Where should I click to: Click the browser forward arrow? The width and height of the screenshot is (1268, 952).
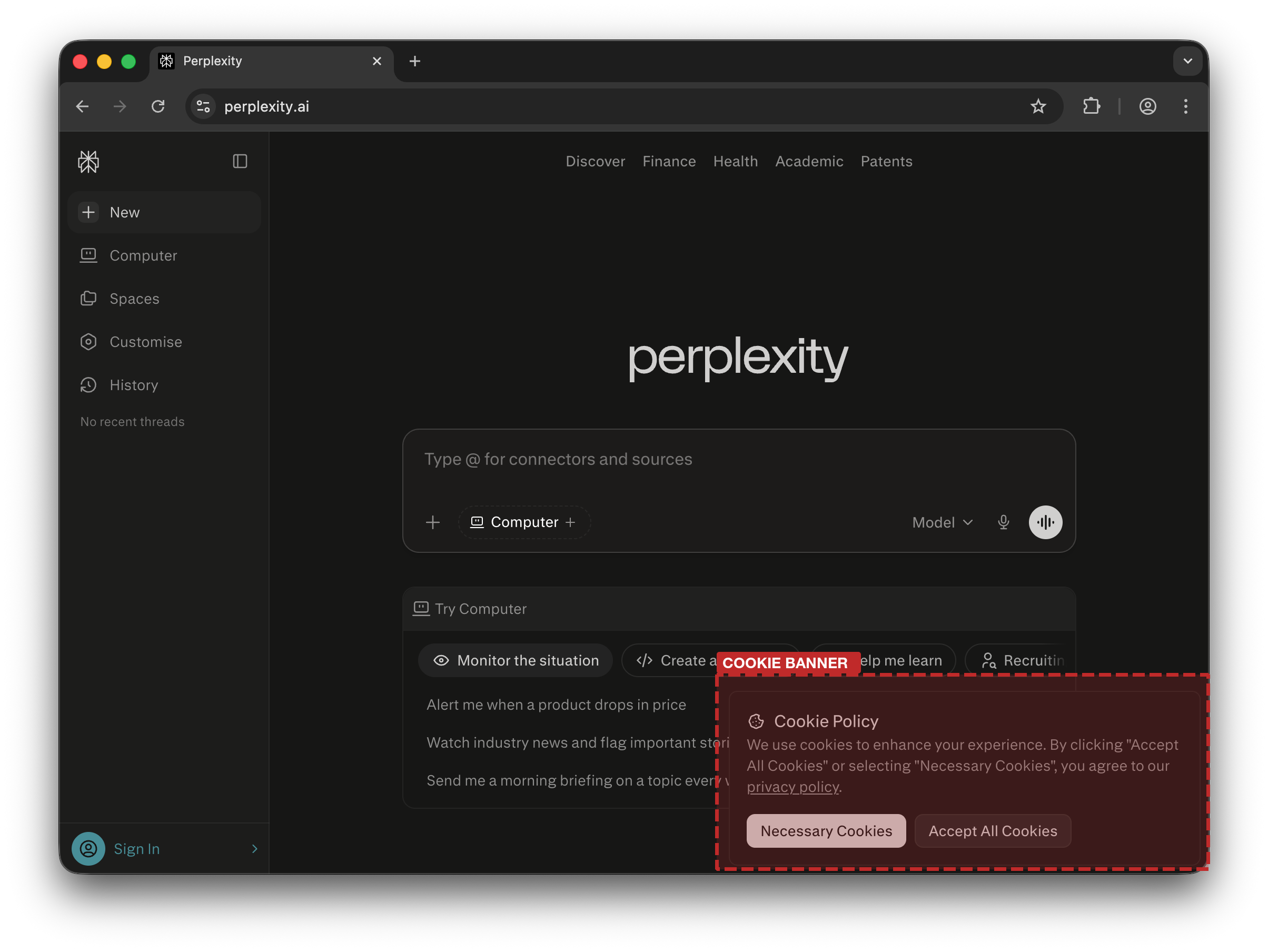pos(120,106)
